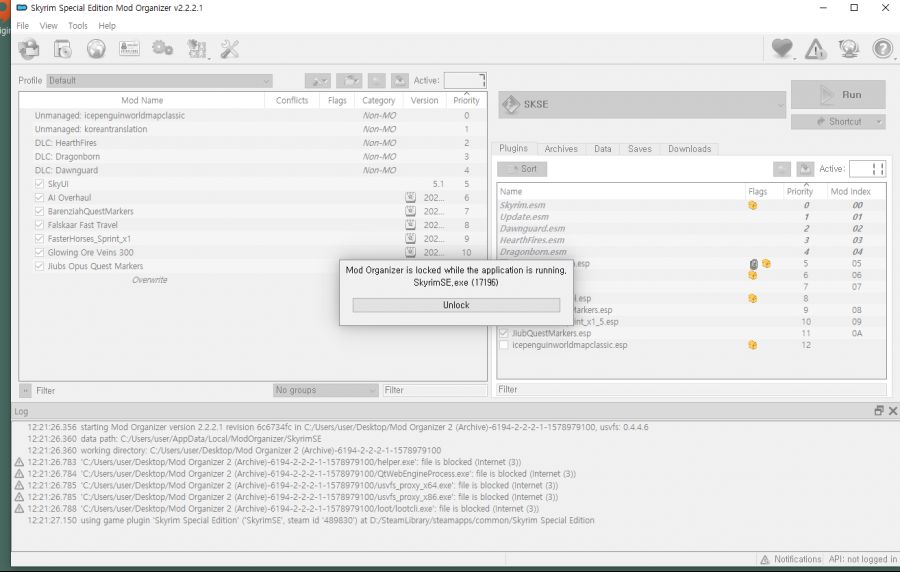This screenshot has width=900, height=572.
Task: Enable the icepenguinworldmapclassic.esp plugin checkbox
Action: [504, 345]
